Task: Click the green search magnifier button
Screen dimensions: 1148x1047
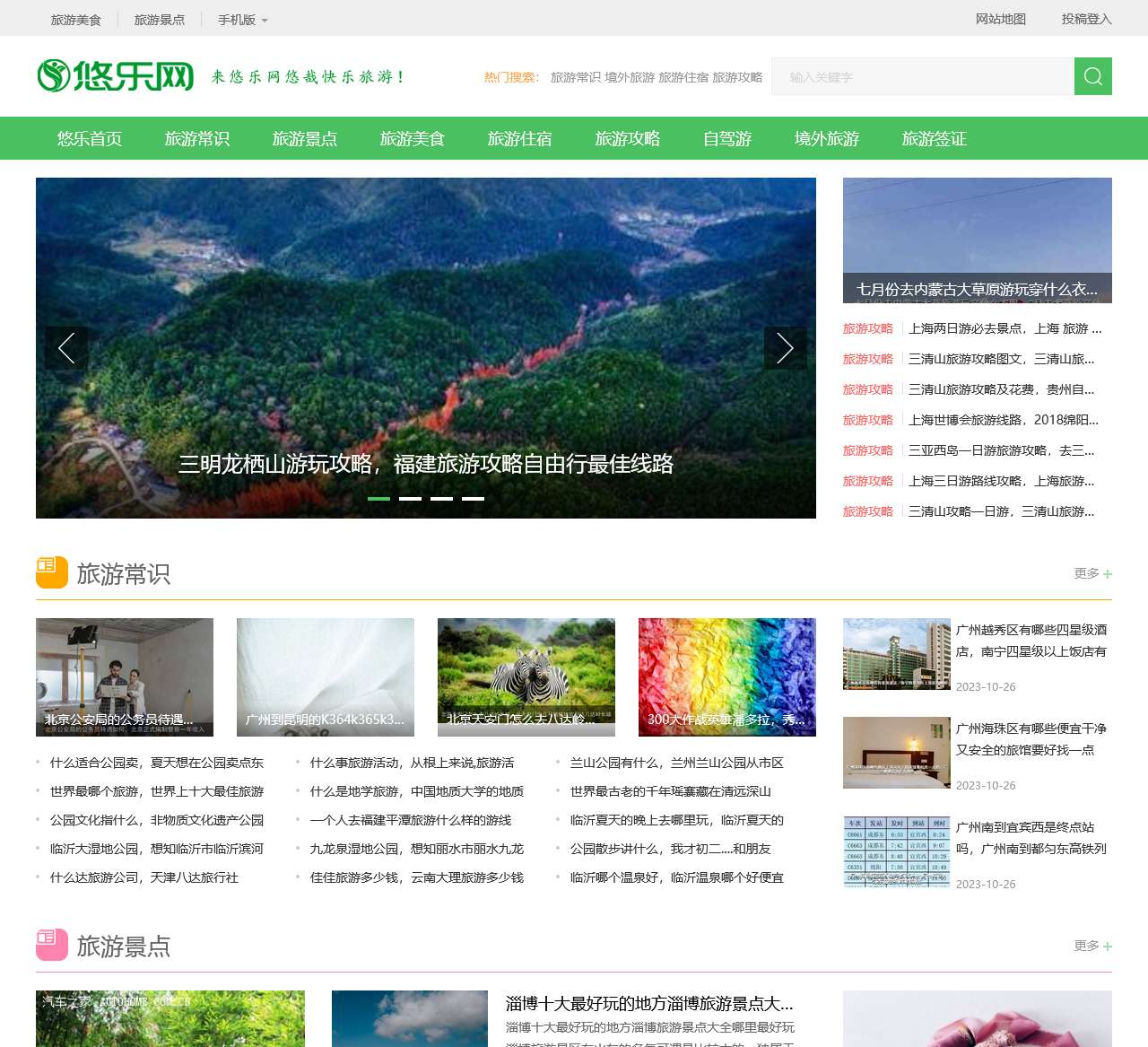Action: click(1093, 76)
